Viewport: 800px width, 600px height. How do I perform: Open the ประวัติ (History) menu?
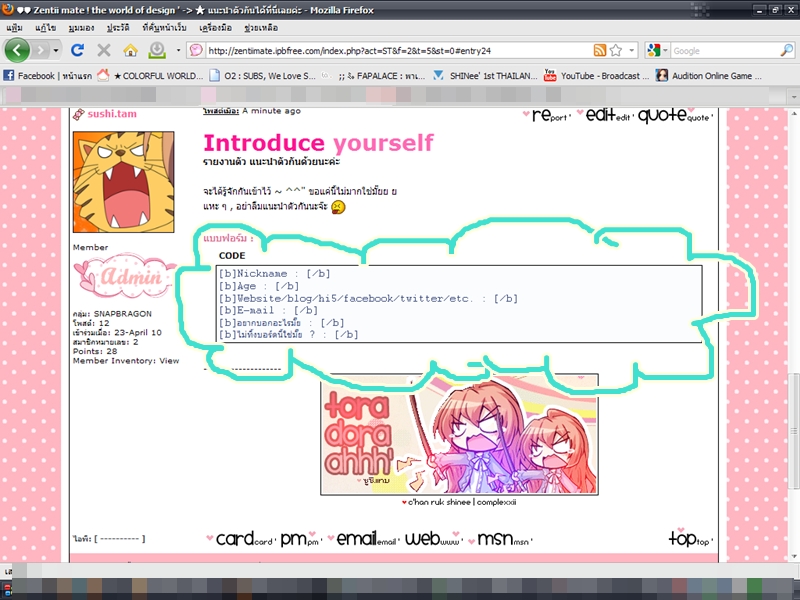118,28
